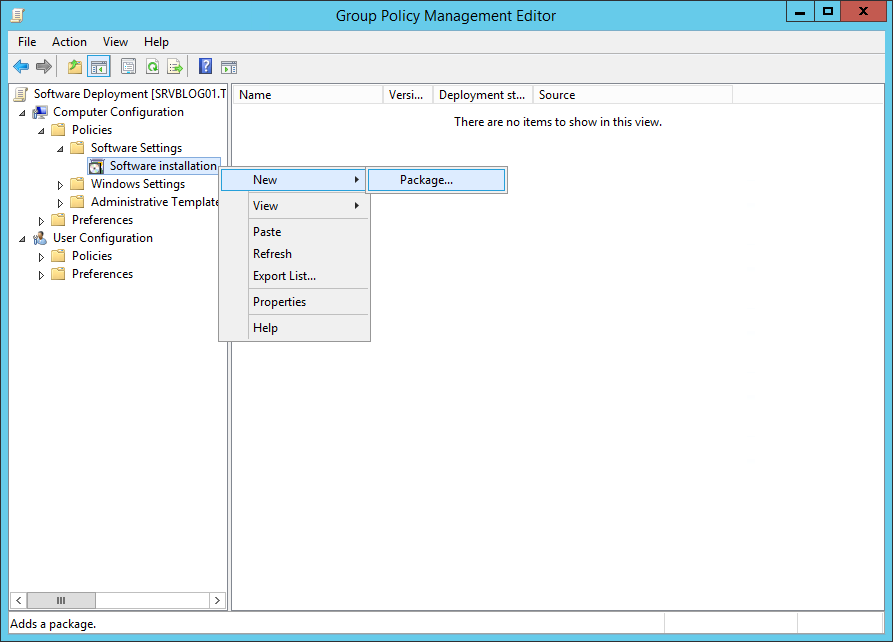This screenshot has width=893, height=642.
Task: Sort by the Source column header
Action: [x=555, y=94]
